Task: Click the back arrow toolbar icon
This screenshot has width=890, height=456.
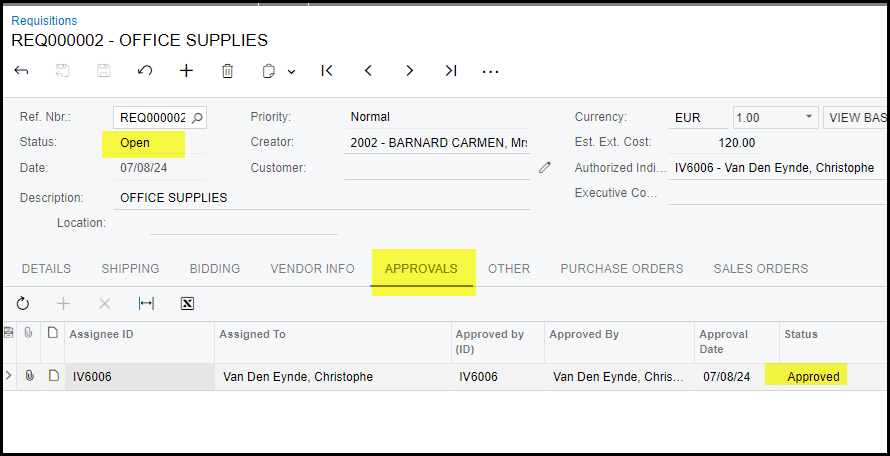Action: tap(22, 71)
